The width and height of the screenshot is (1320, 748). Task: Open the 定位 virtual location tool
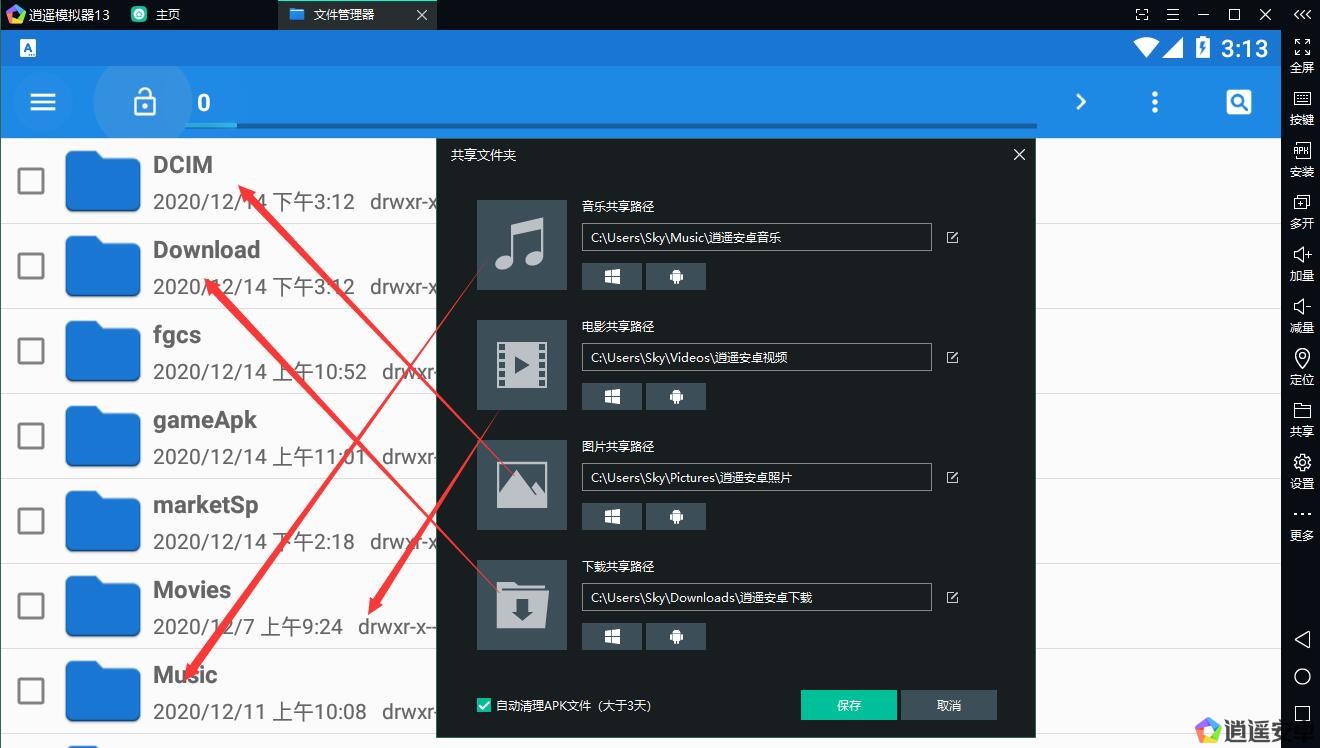pos(1301,366)
